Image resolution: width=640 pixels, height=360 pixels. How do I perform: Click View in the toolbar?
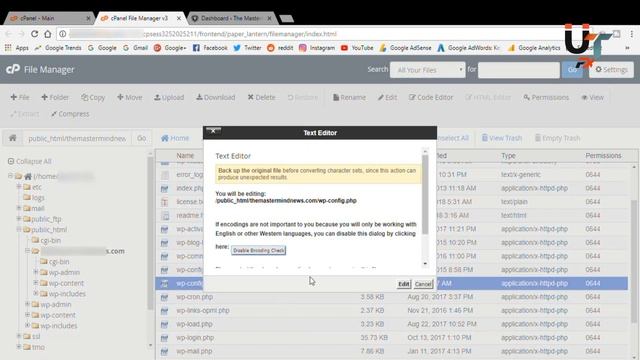click(x=593, y=97)
